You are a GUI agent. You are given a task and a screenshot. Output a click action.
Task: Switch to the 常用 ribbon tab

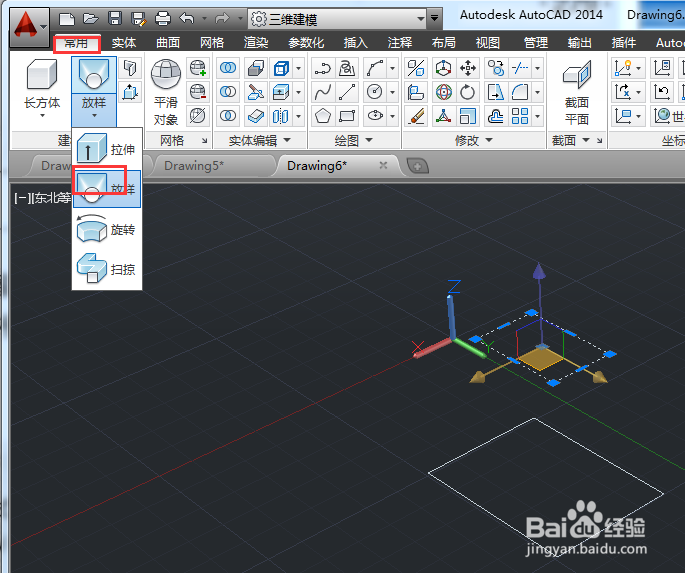pos(76,43)
